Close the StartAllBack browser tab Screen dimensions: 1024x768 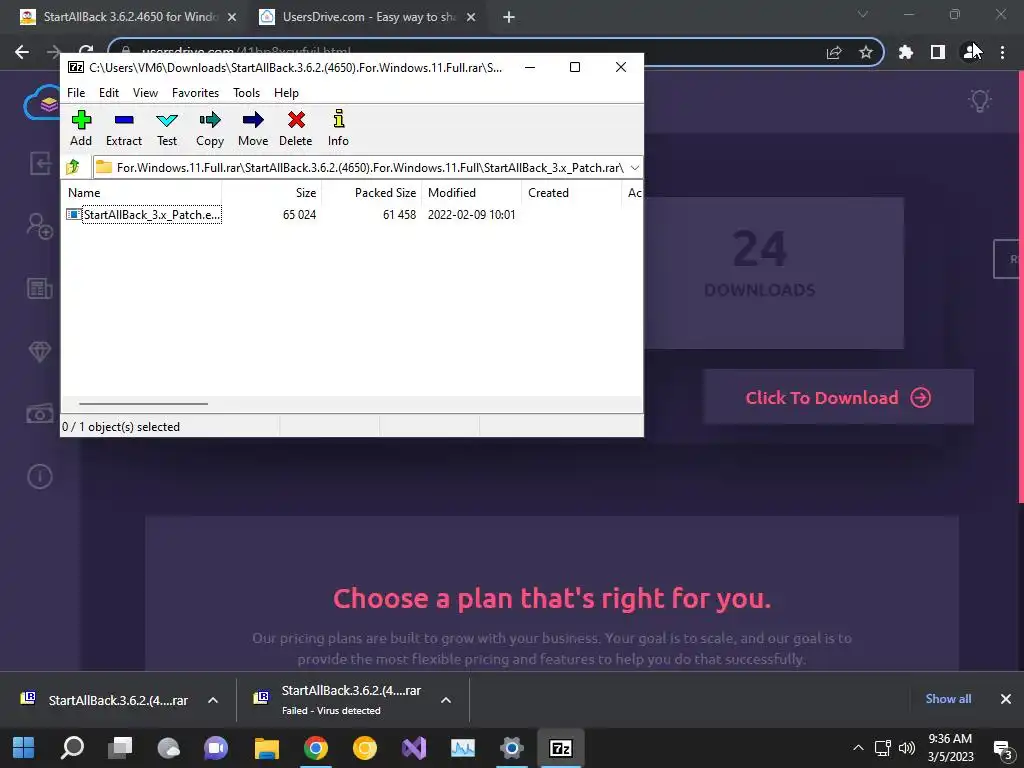point(232,18)
